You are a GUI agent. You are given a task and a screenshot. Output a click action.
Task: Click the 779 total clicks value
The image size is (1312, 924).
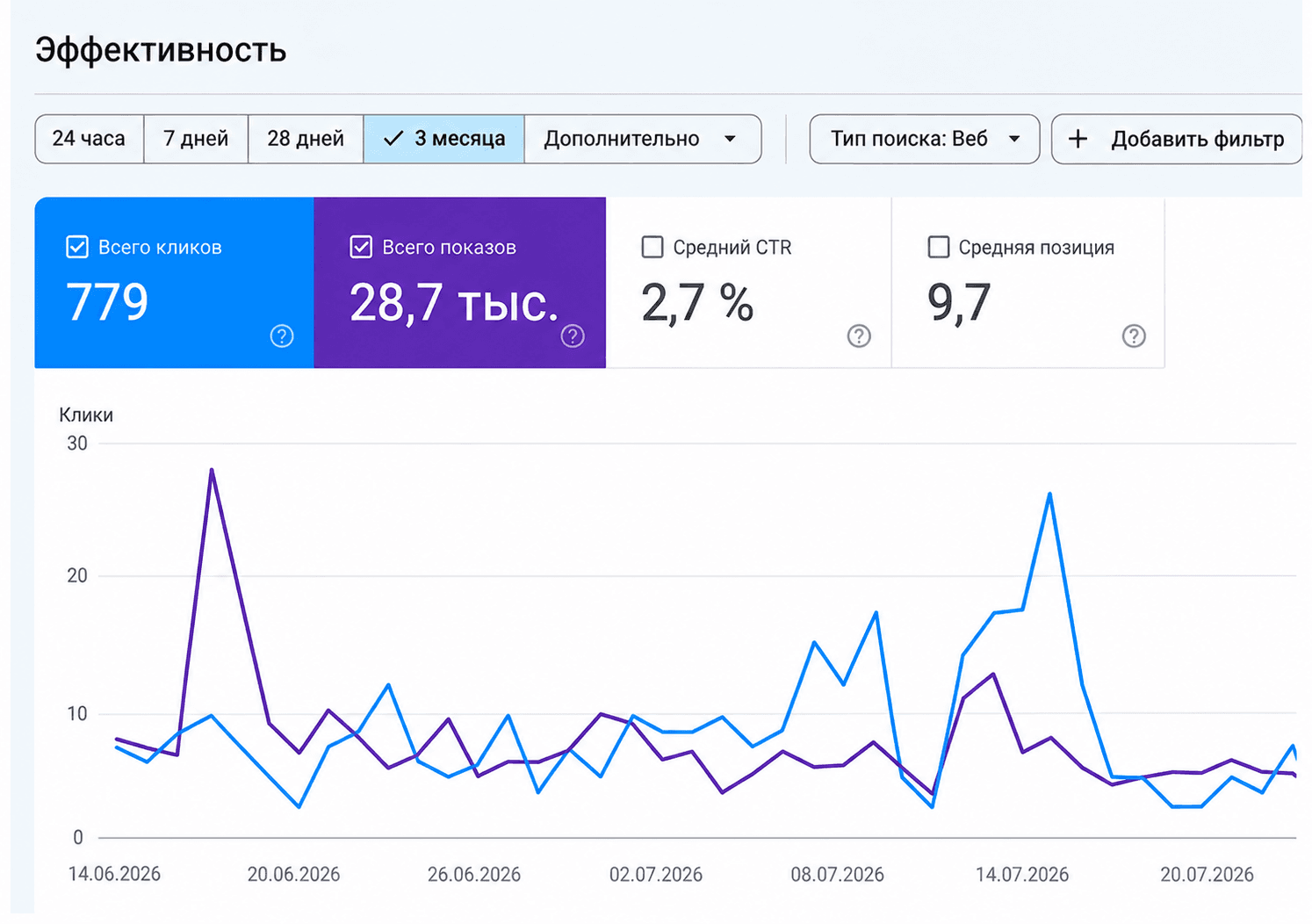(107, 302)
